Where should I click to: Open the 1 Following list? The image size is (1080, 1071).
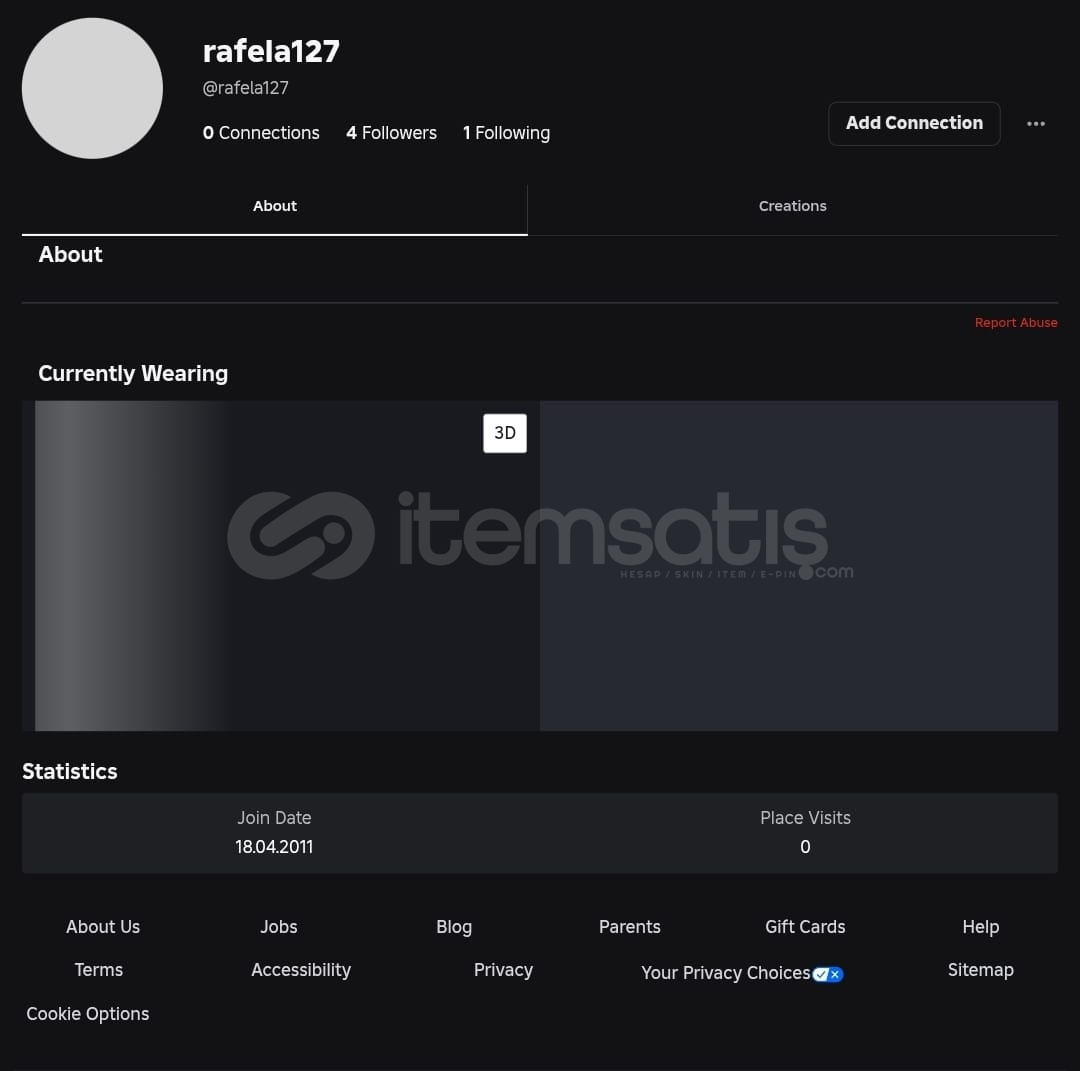pyautogui.click(x=506, y=133)
